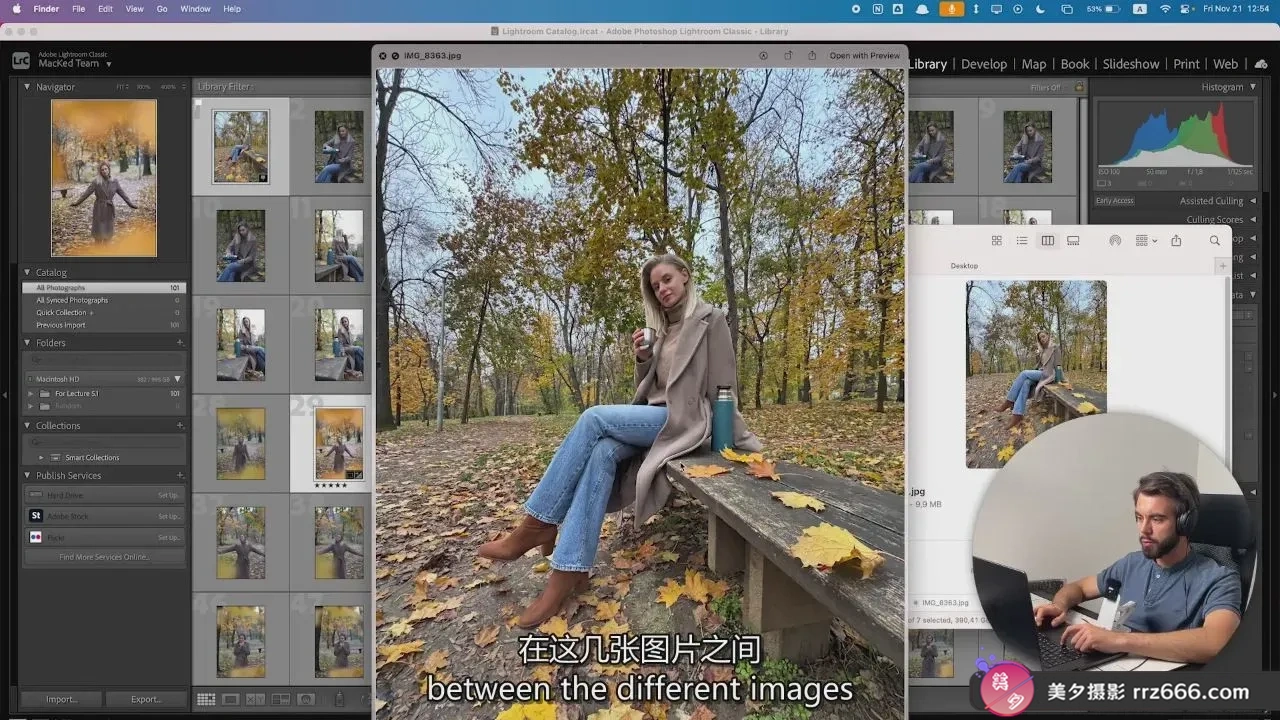Open AirDrop in the Finder toolbar
This screenshot has height=720, width=1280.
click(1115, 241)
